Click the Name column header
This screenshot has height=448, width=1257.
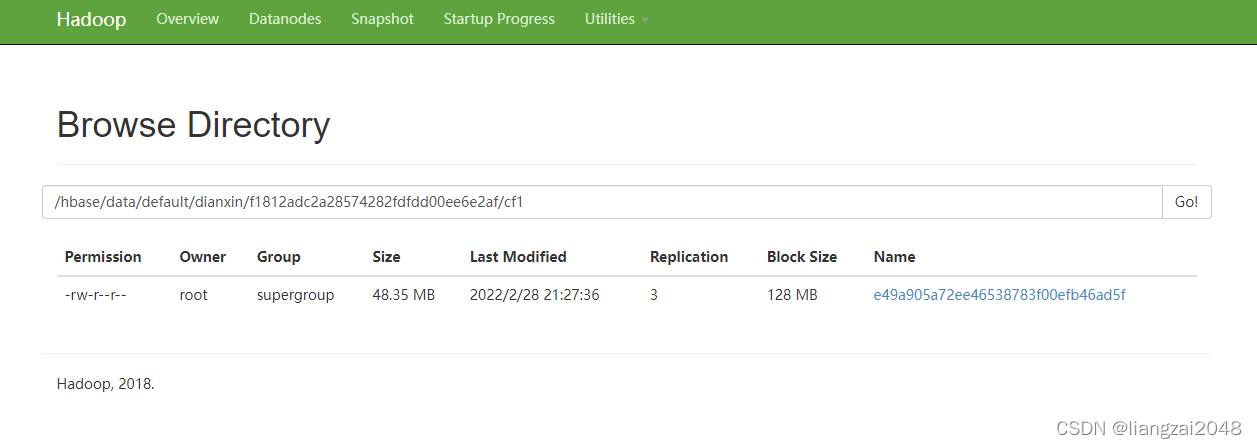pos(894,257)
